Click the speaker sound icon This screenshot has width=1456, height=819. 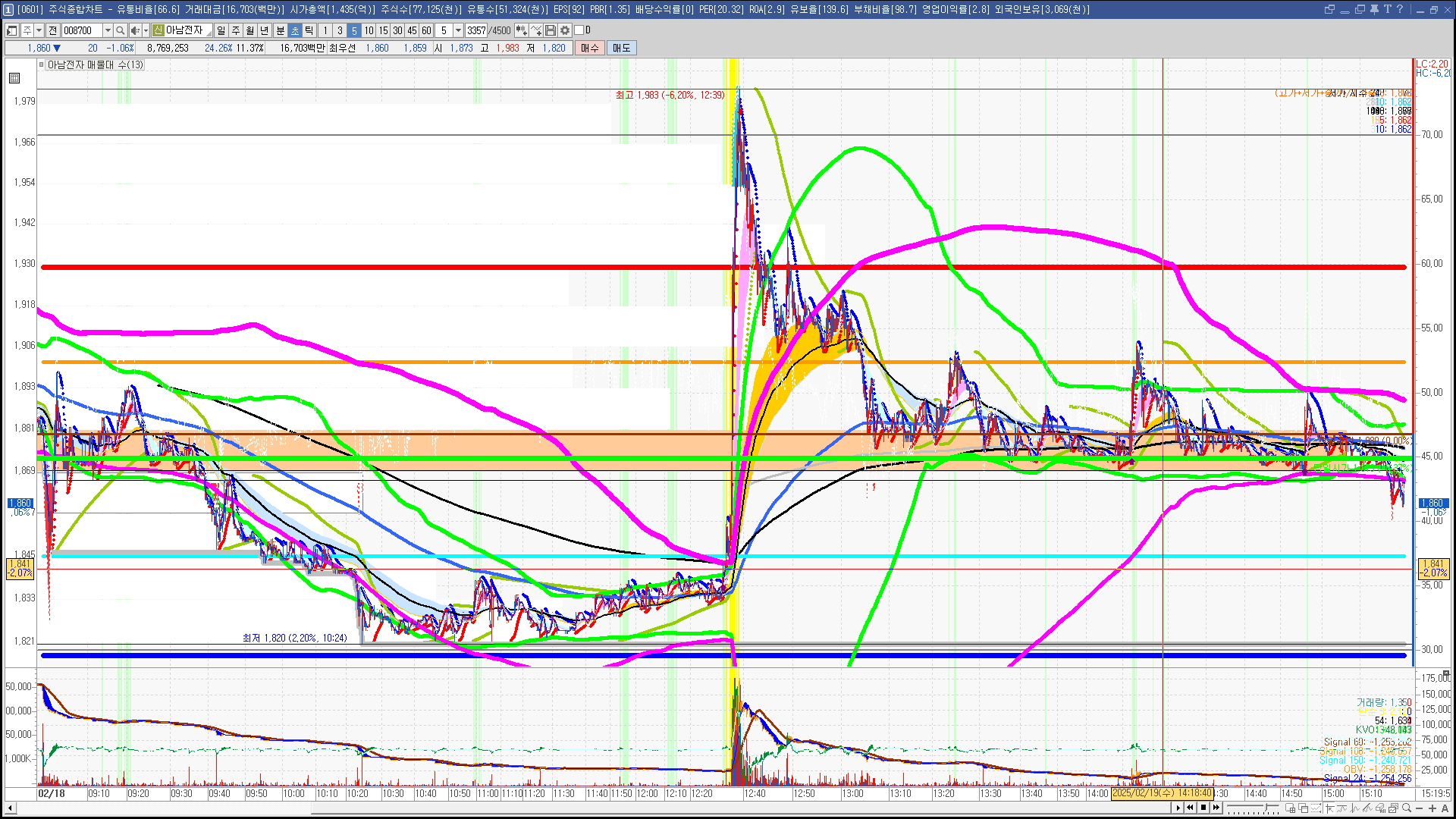[135, 30]
